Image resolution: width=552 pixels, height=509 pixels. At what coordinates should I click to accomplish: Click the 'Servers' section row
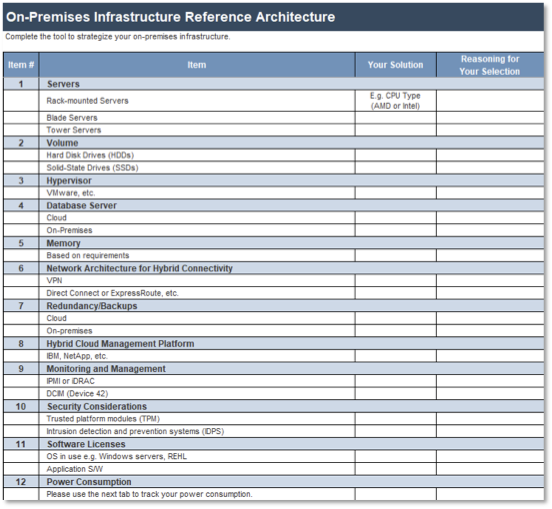click(274, 84)
